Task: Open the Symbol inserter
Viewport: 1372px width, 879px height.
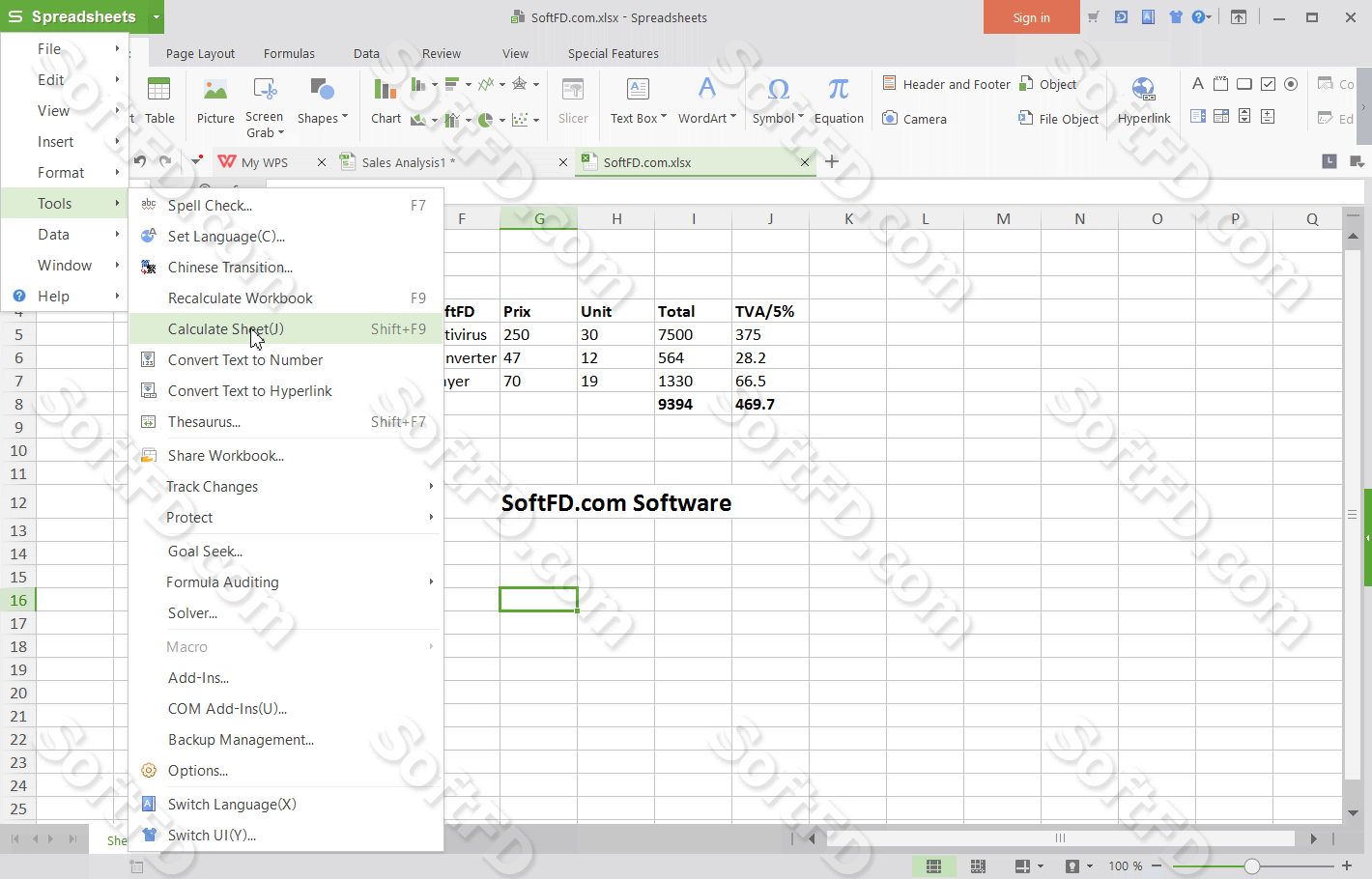Action: click(778, 100)
